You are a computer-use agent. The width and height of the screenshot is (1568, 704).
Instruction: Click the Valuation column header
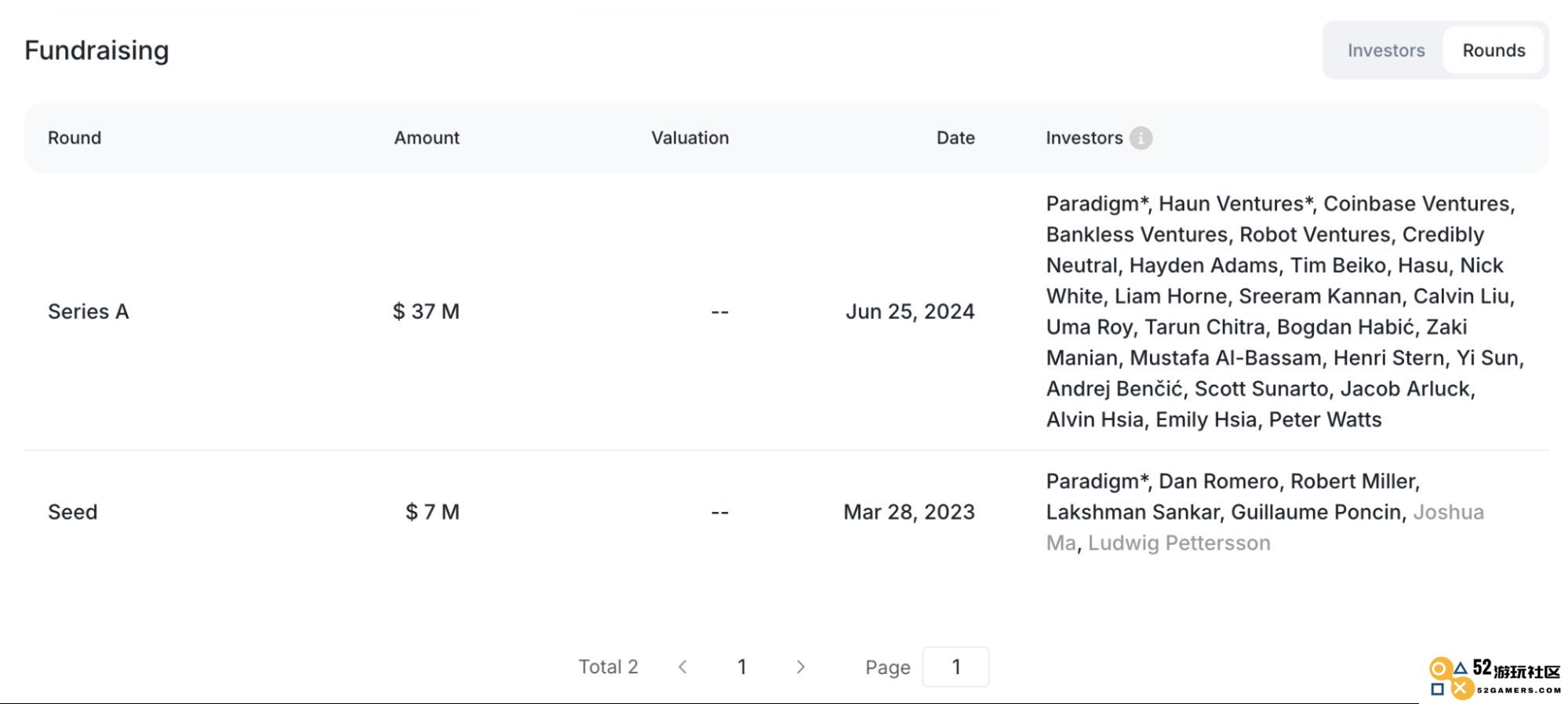pos(690,138)
